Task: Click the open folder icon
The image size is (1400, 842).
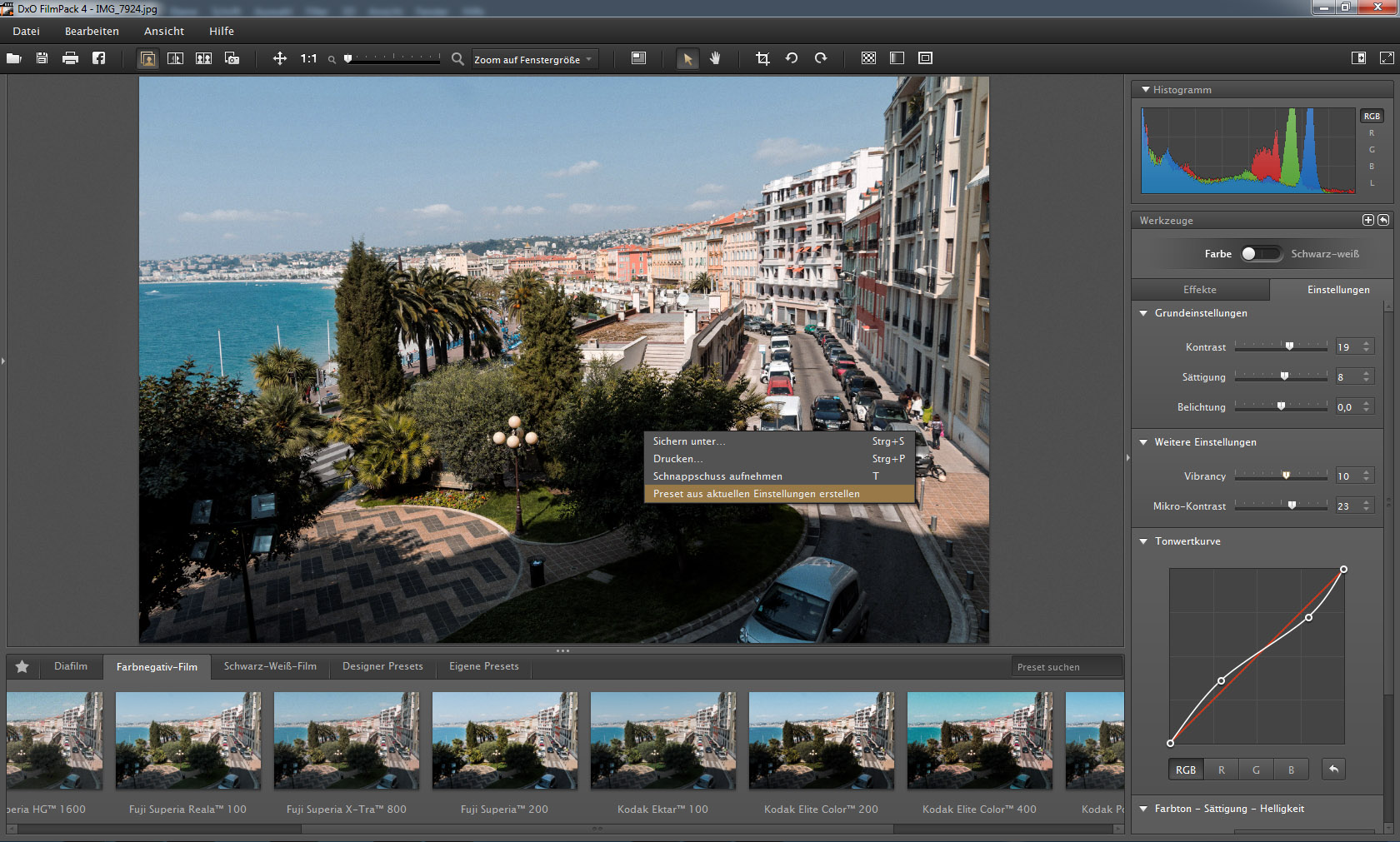Action: tap(13, 58)
